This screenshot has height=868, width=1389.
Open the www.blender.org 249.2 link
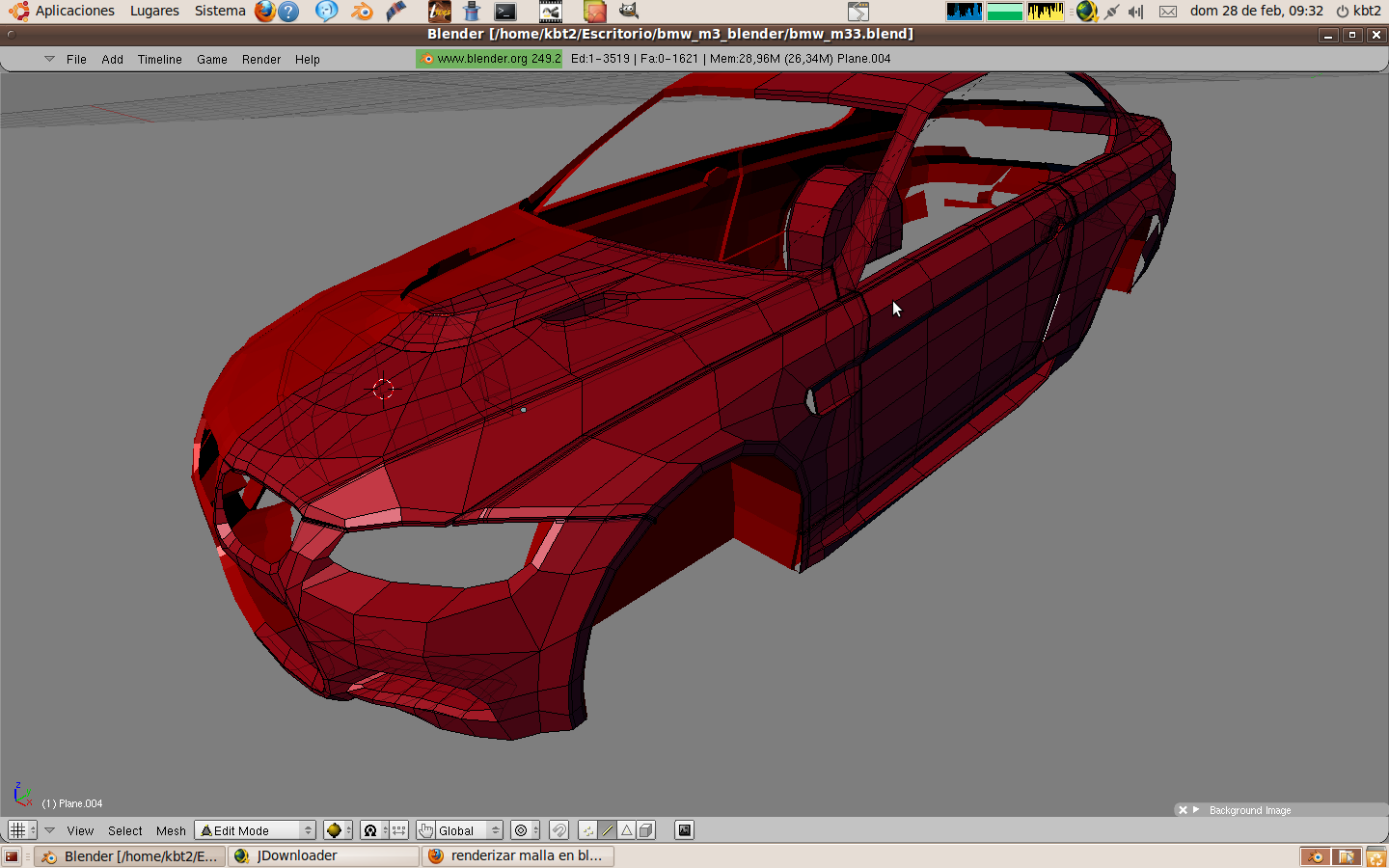point(489,59)
